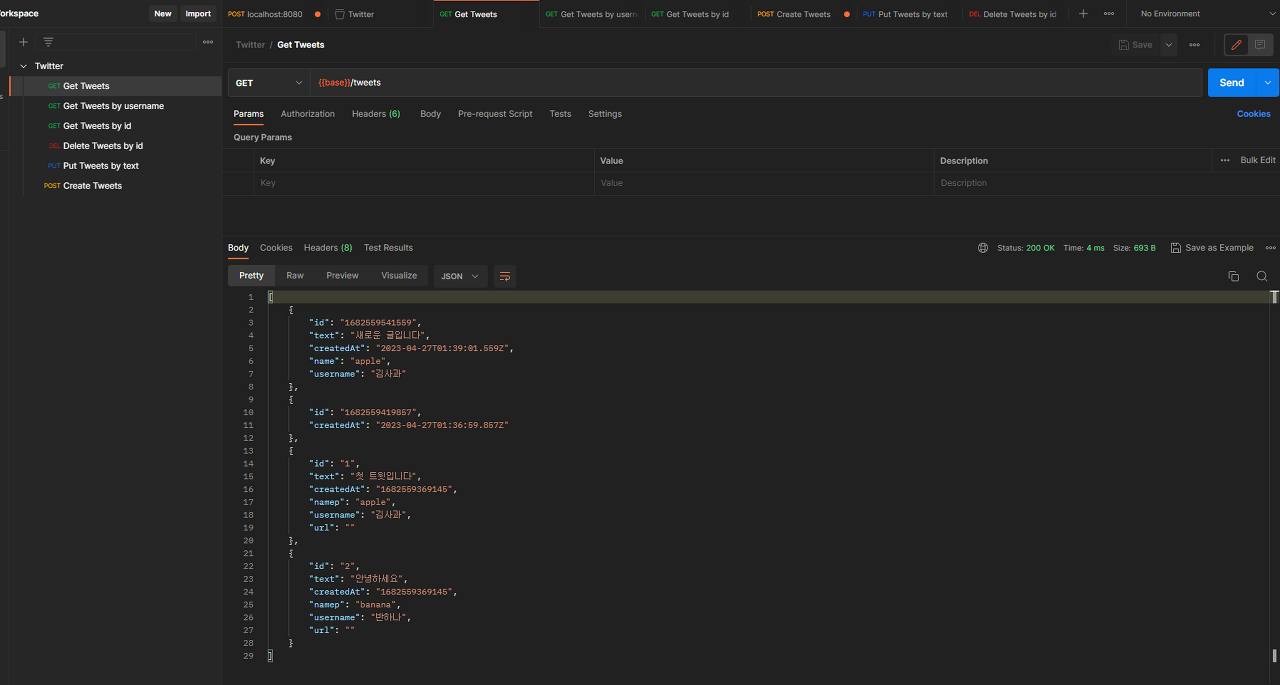Open the JSON format dropdown
The width and height of the screenshot is (1280, 685).
pyautogui.click(x=460, y=276)
